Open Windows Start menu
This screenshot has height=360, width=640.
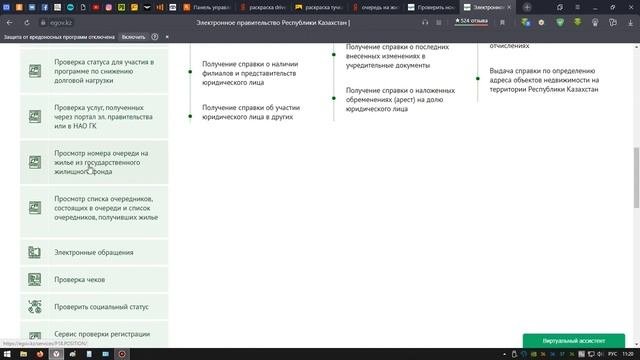(x=7, y=354)
